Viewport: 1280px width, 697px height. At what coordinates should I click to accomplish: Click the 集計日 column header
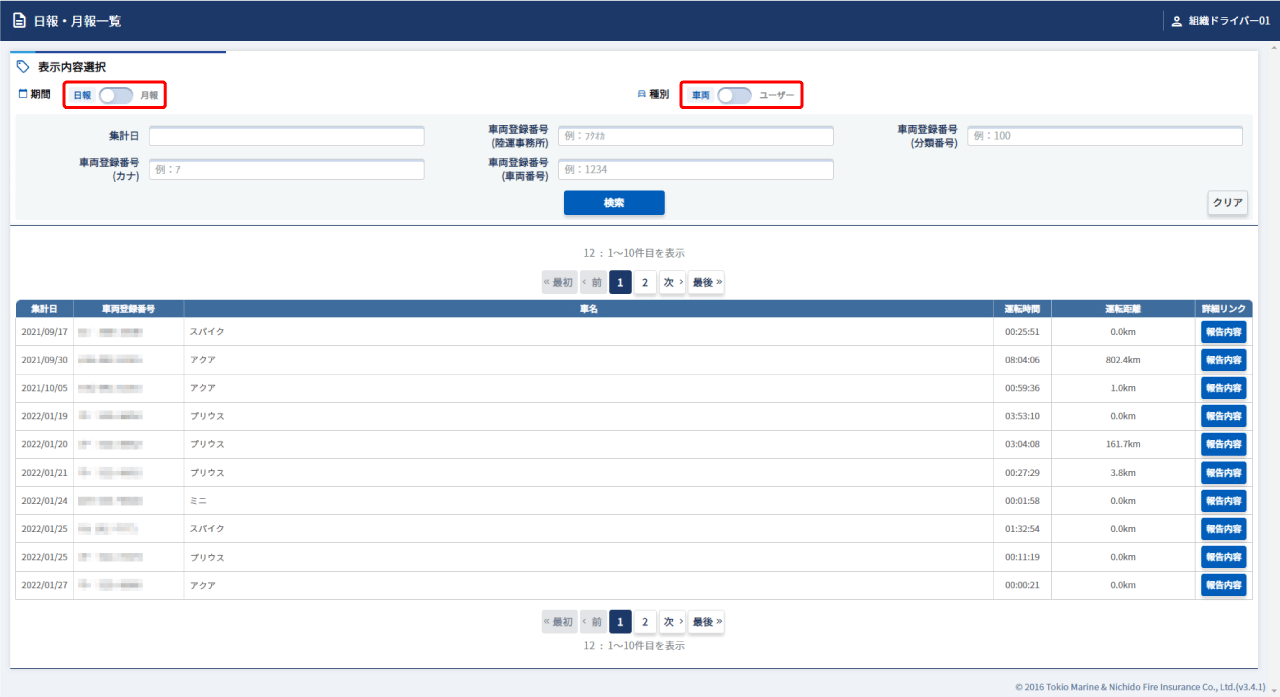pos(44,309)
